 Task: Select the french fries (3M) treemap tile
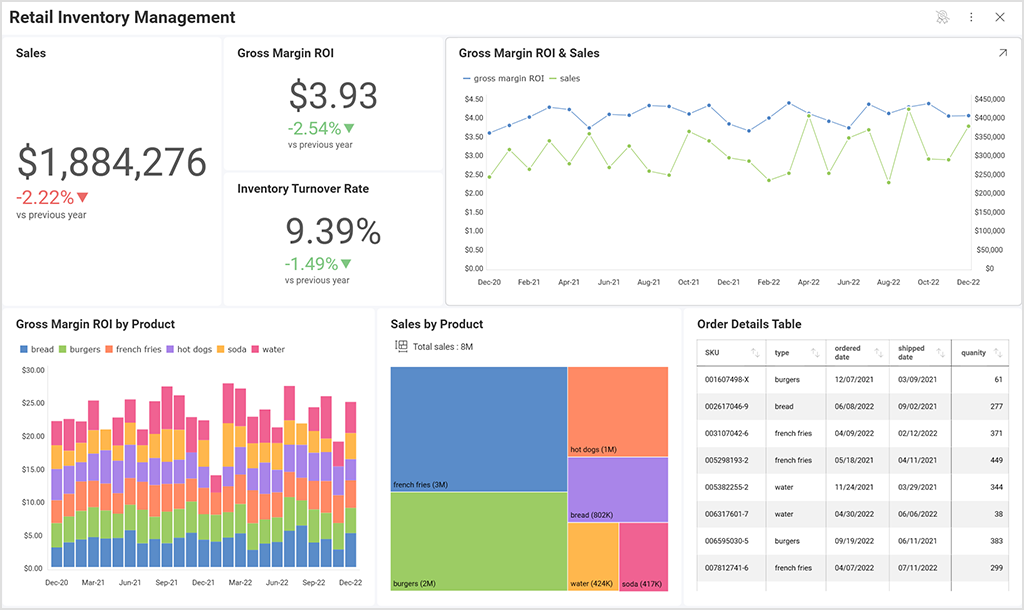pos(479,428)
